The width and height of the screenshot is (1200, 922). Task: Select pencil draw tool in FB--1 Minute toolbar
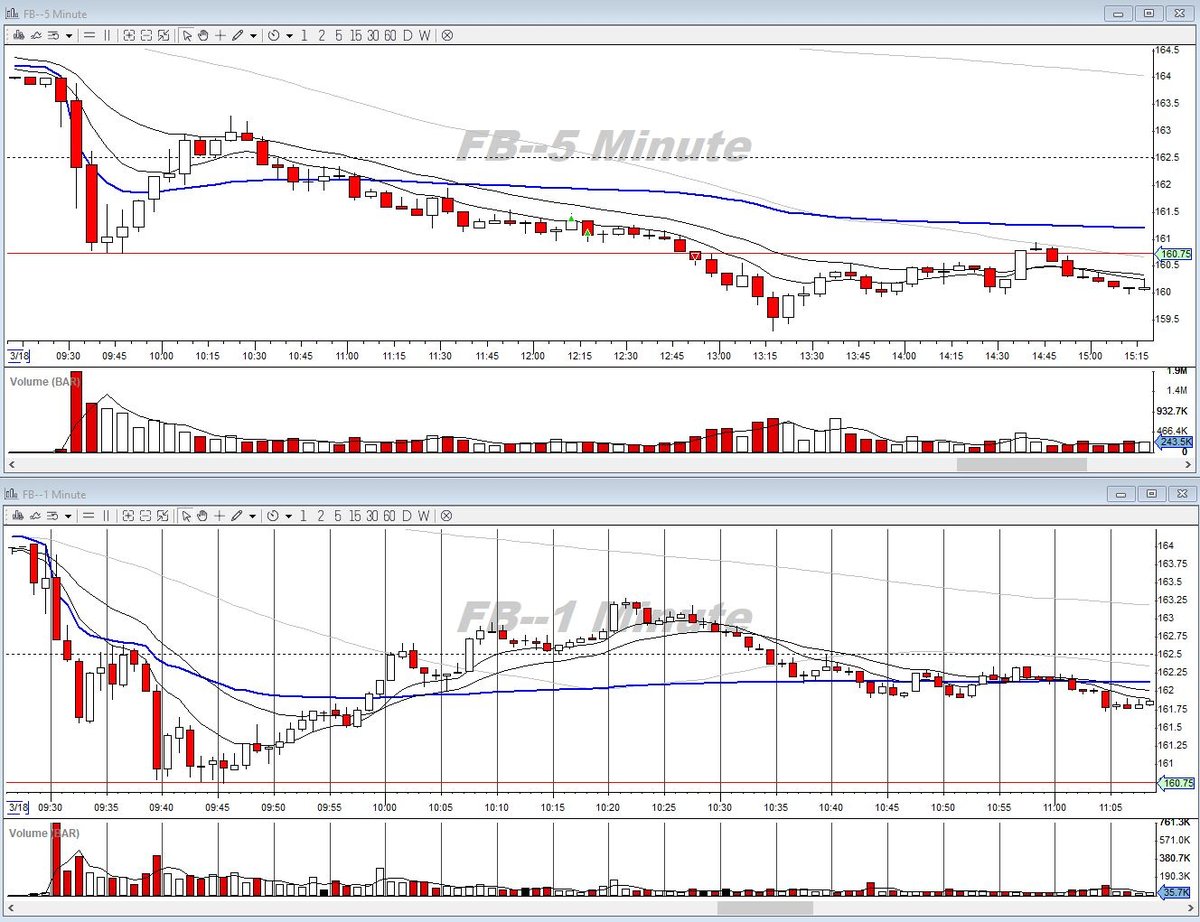click(x=238, y=516)
